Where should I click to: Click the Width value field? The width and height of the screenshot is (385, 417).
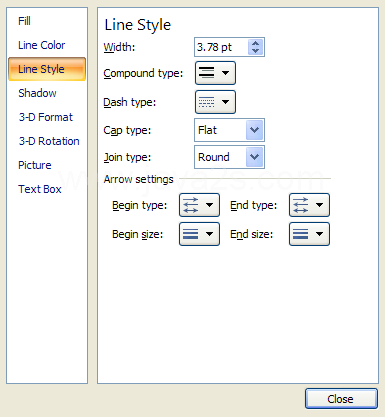(221, 47)
